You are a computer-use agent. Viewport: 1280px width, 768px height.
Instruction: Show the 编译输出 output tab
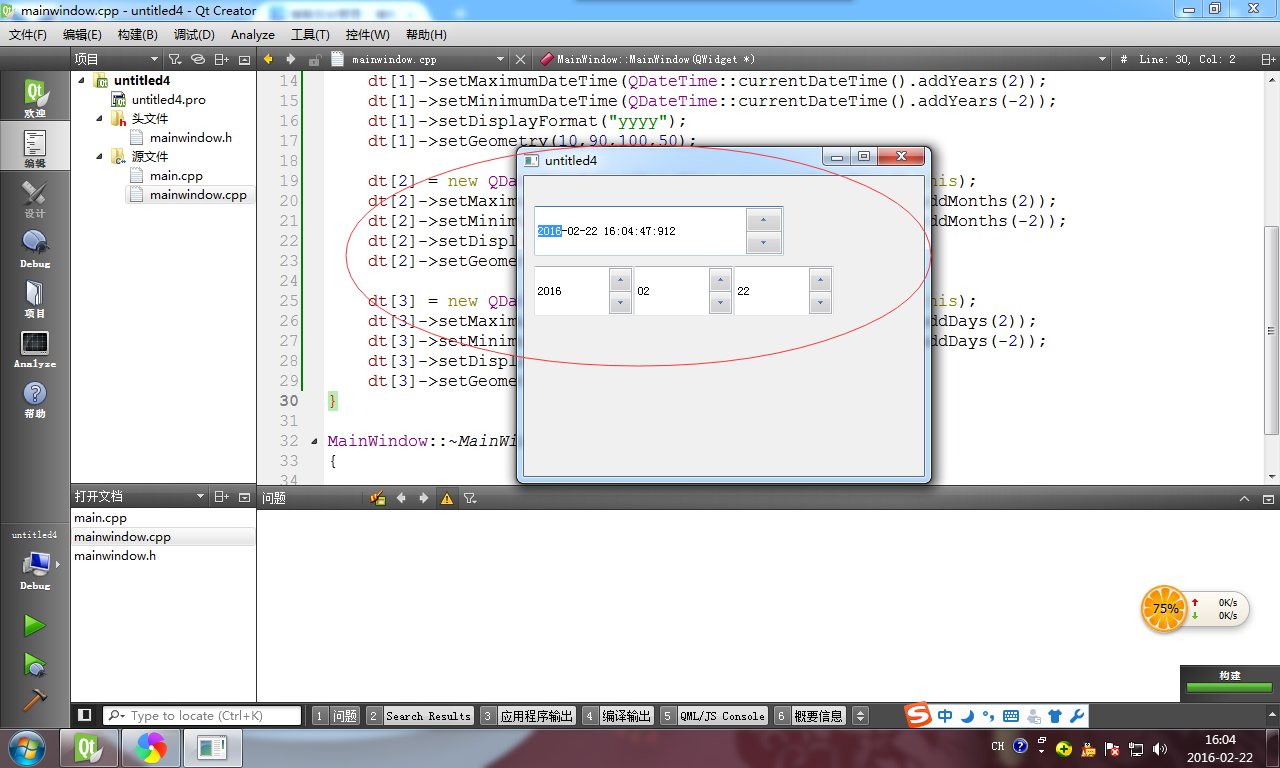pyautogui.click(x=617, y=716)
